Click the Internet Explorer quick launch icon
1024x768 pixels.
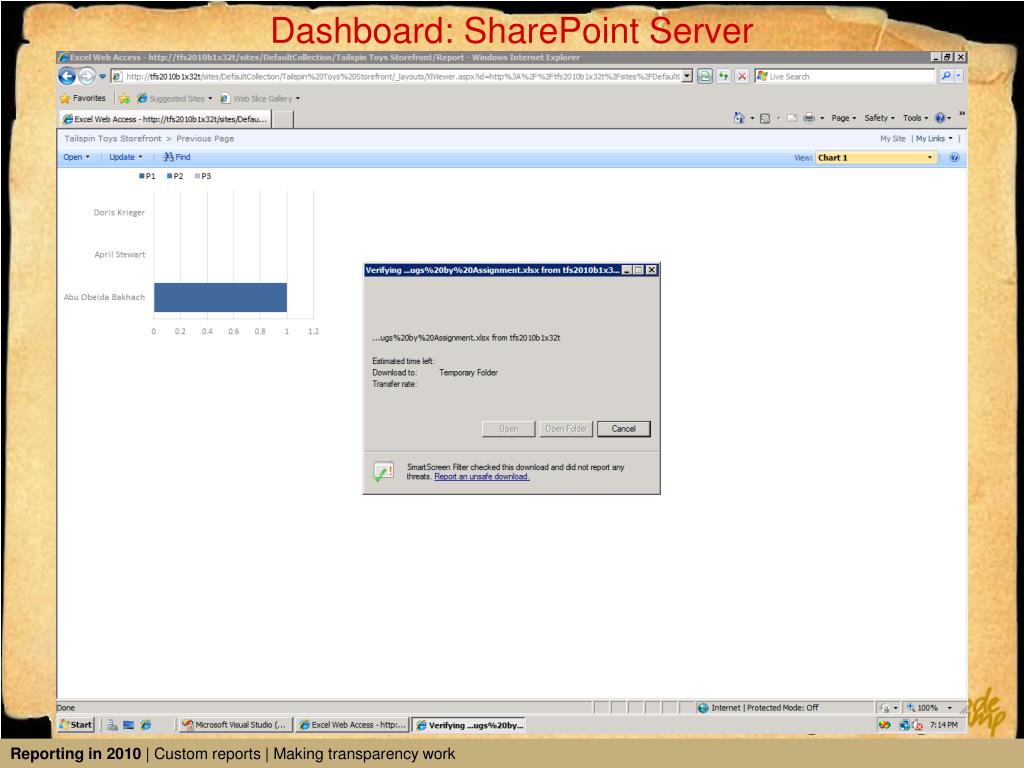tap(146, 725)
